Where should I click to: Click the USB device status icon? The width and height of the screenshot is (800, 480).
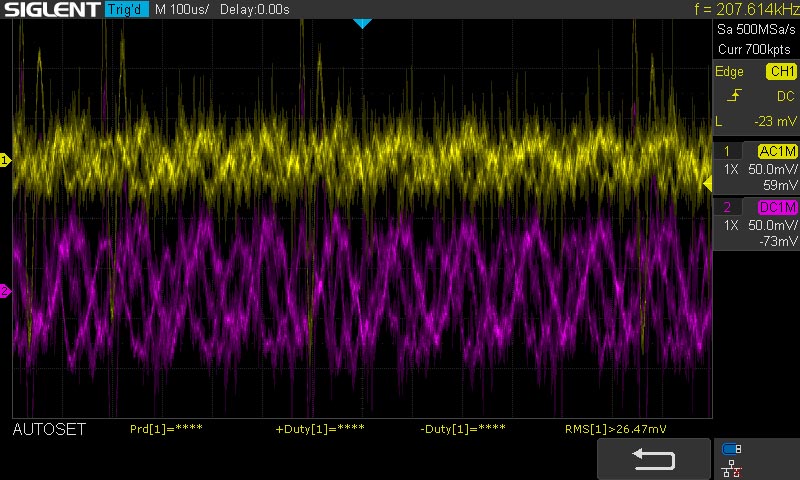tap(732, 449)
